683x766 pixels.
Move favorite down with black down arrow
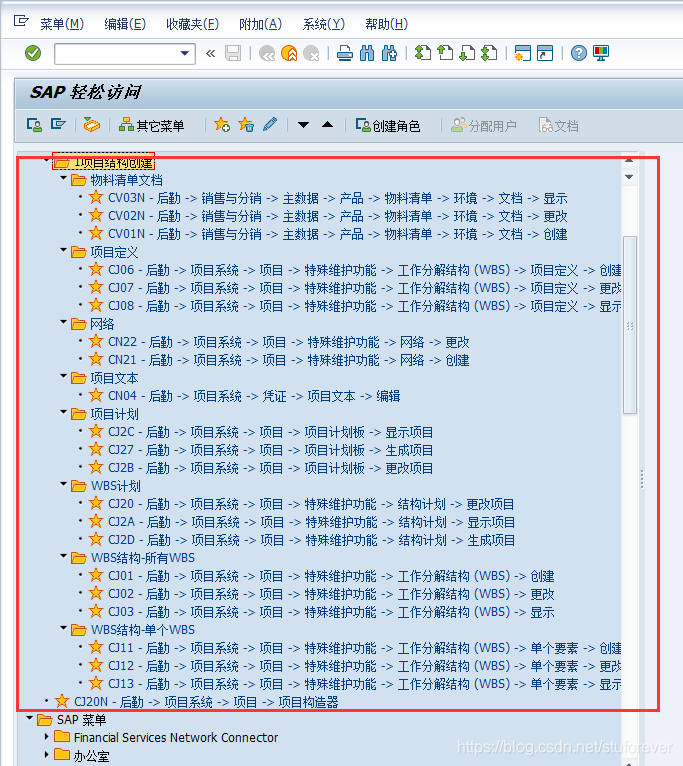tap(303, 125)
